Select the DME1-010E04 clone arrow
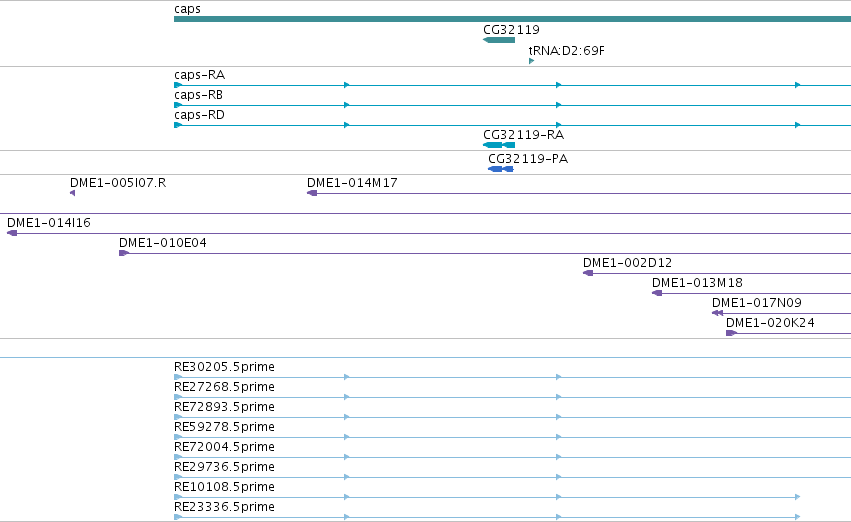 coord(124,253)
